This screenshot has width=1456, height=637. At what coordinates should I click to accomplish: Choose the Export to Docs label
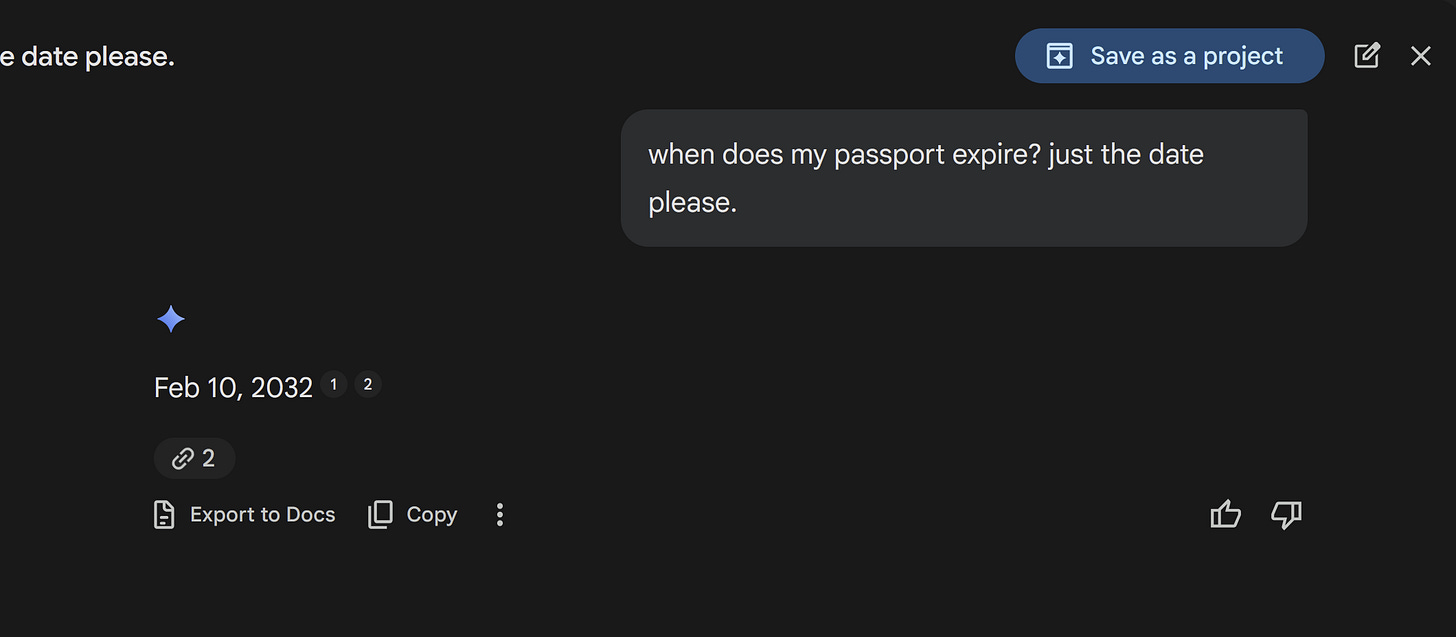(262, 515)
